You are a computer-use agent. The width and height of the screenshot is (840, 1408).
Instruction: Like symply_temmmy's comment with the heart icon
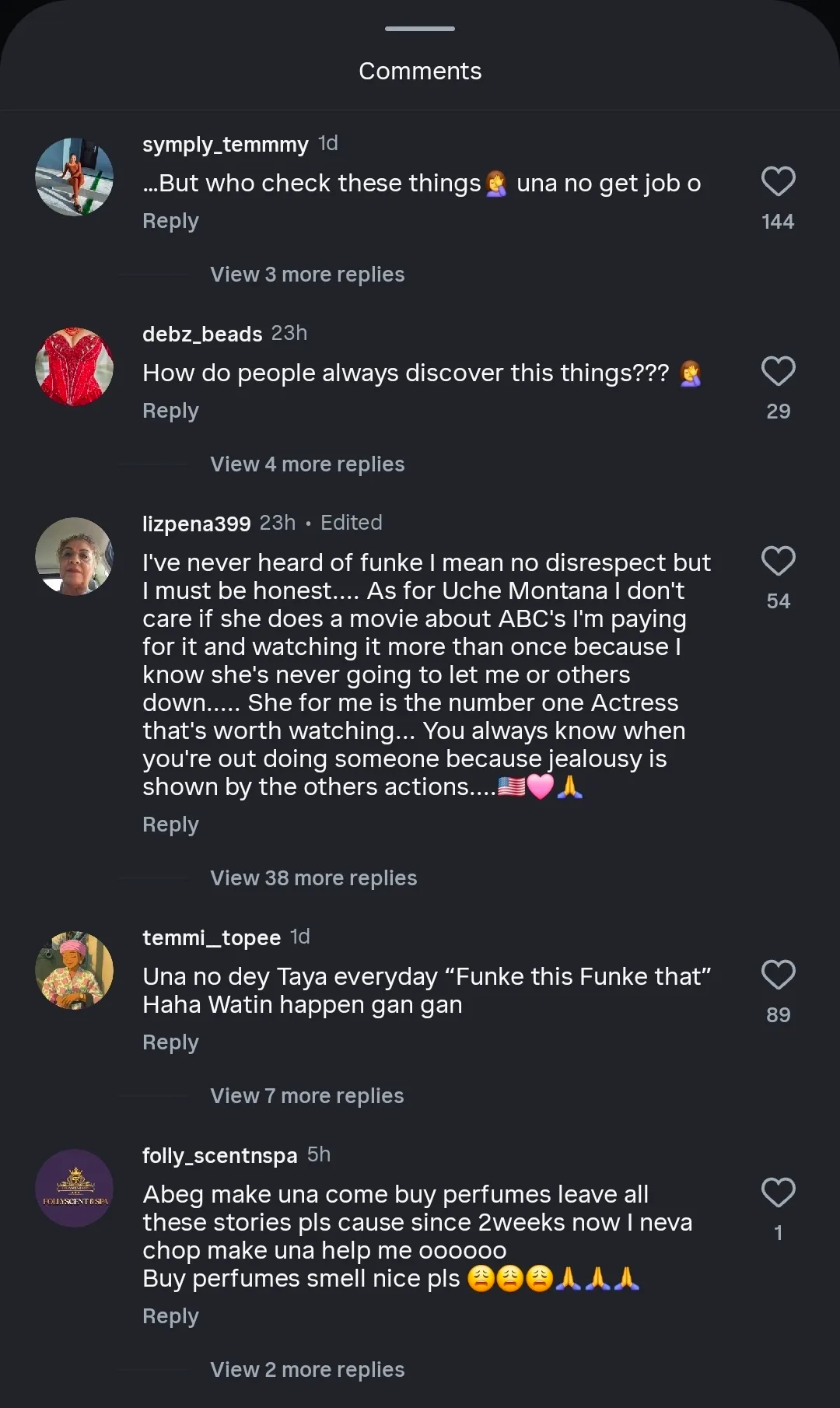pos(778,182)
